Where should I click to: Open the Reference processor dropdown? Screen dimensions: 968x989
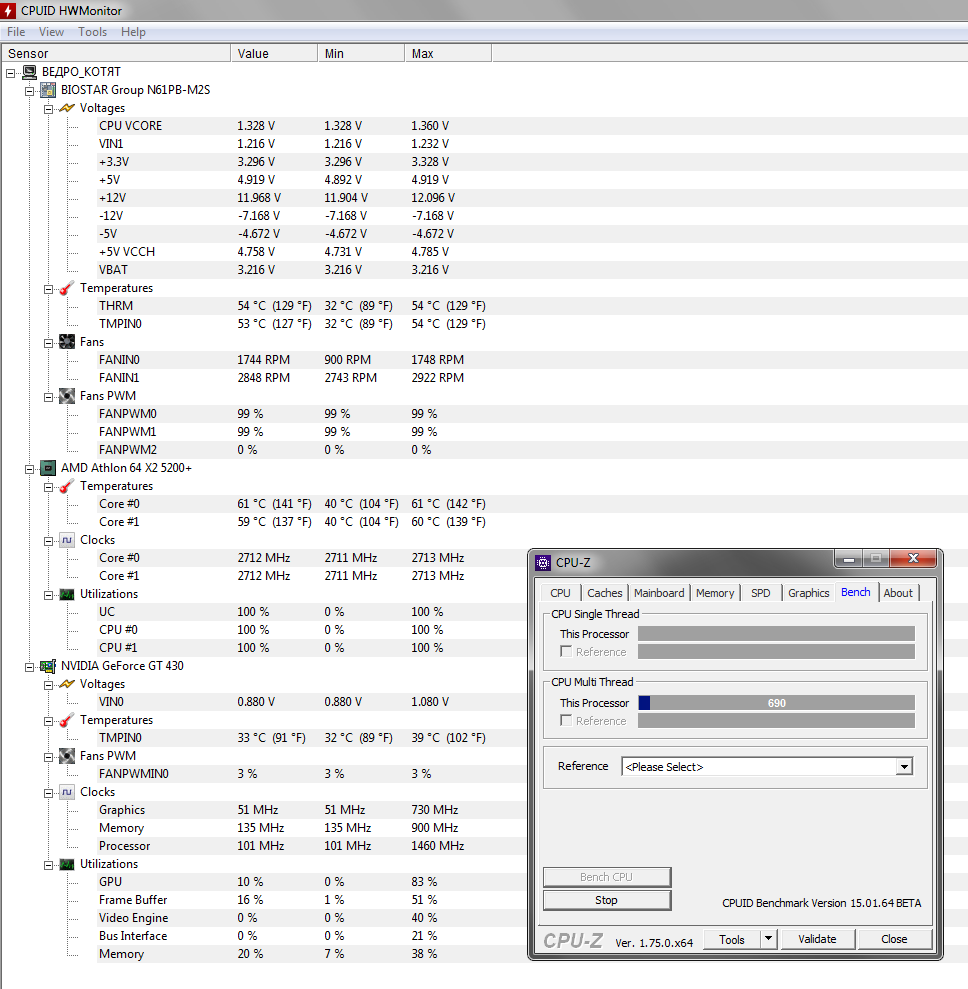pyautogui.click(x=904, y=767)
